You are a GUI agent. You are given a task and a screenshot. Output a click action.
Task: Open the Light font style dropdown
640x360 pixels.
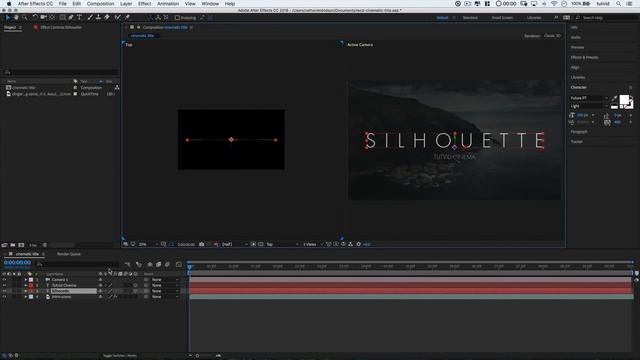(x=589, y=106)
